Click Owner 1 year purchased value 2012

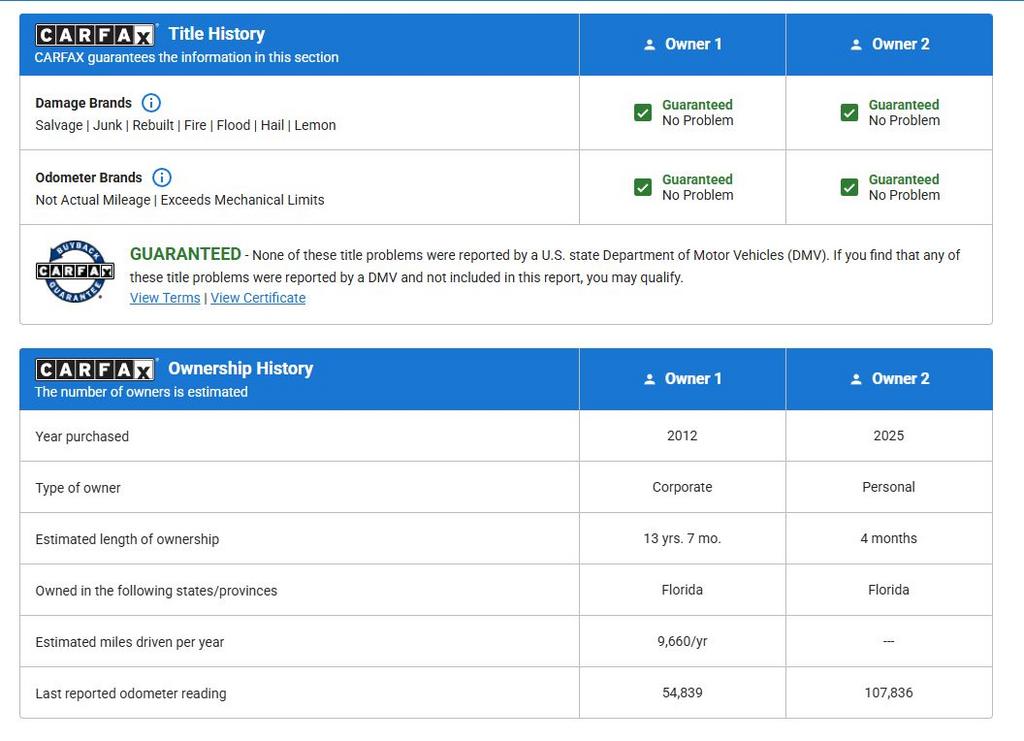click(x=682, y=435)
